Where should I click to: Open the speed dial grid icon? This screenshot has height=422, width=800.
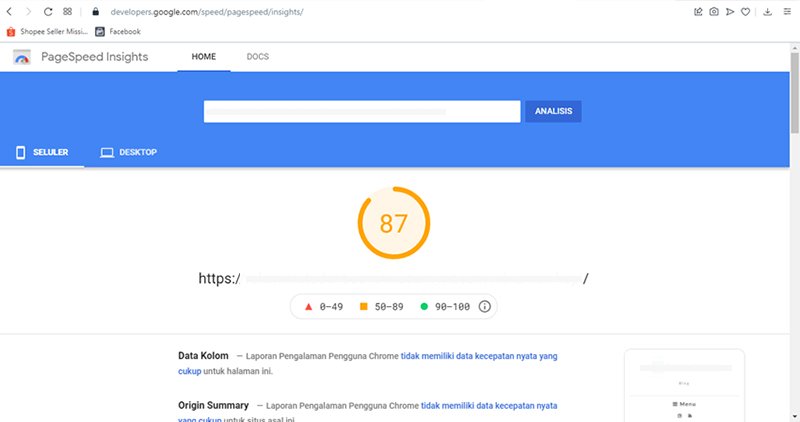(67, 11)
